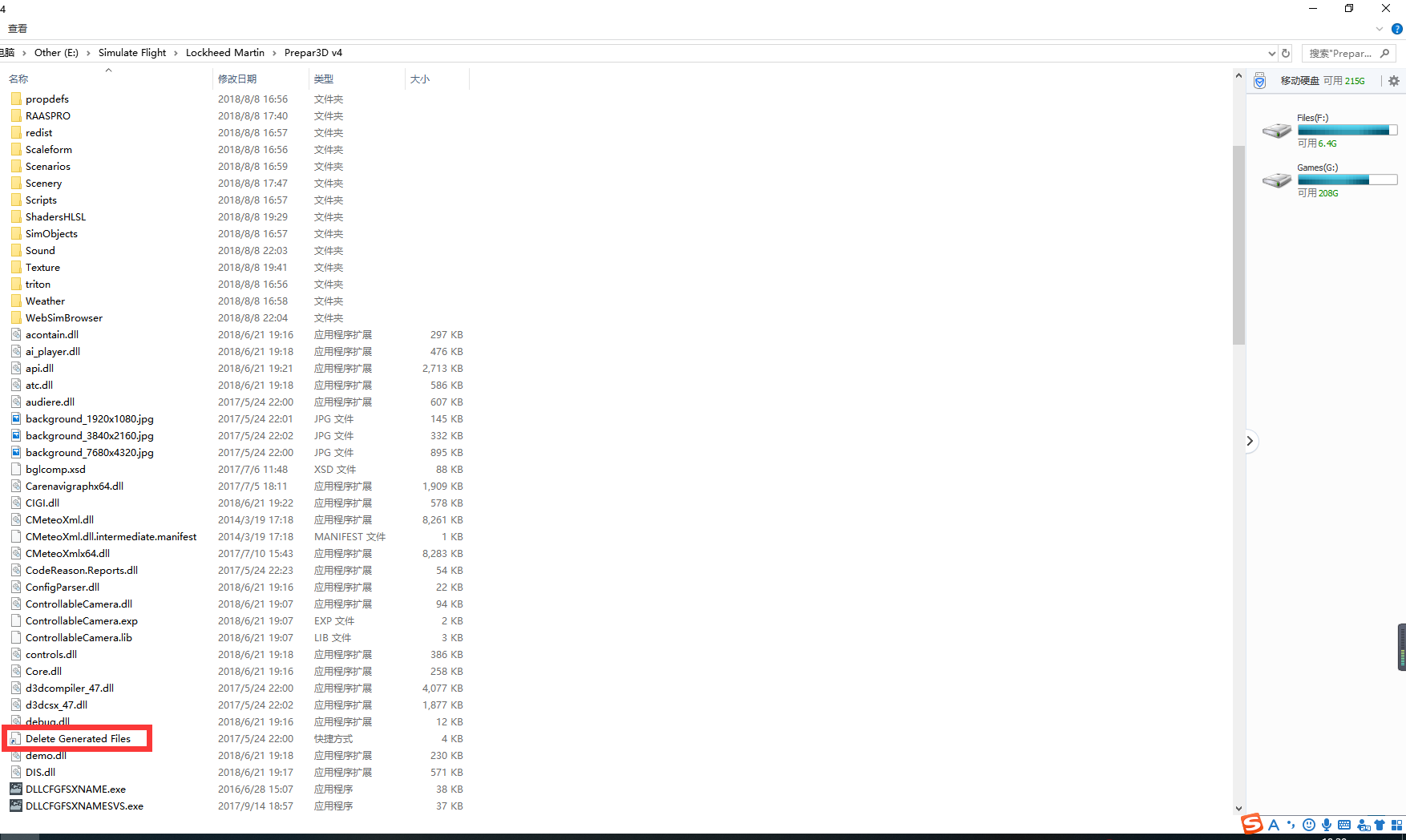Viewport: 1406px width, 840px height.
Task: Open the blue help question mark
Action: 1397,29
